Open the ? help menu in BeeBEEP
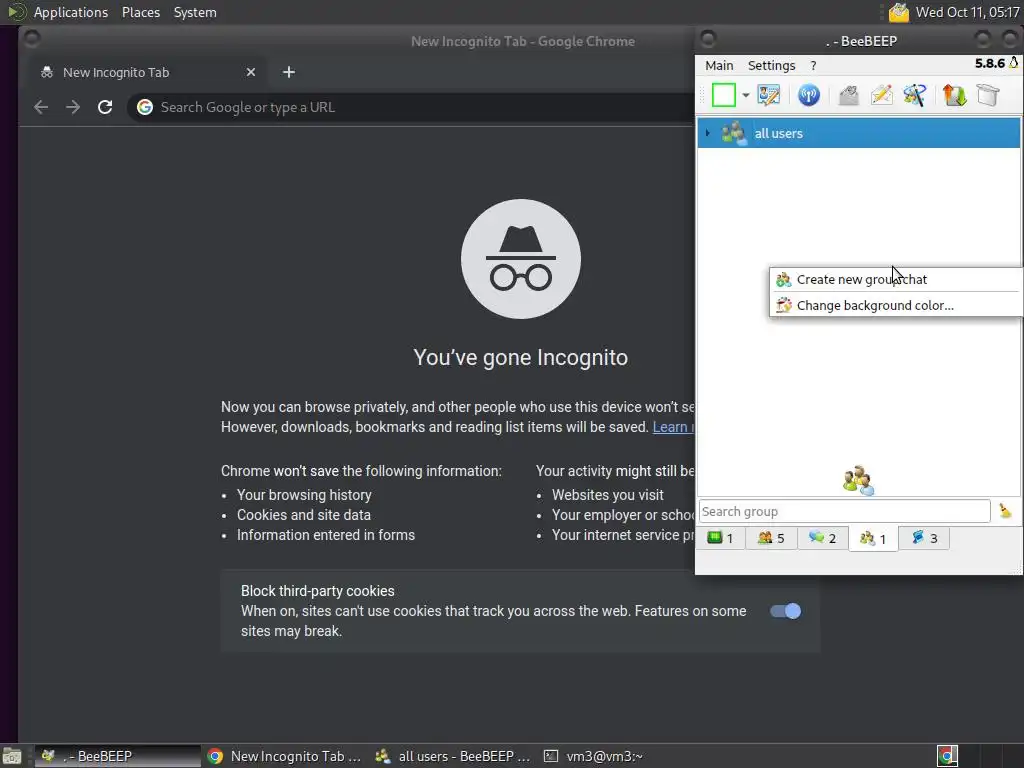This screenshot has height=768, width=1024. pyautogui.click(x=813, y=65)
